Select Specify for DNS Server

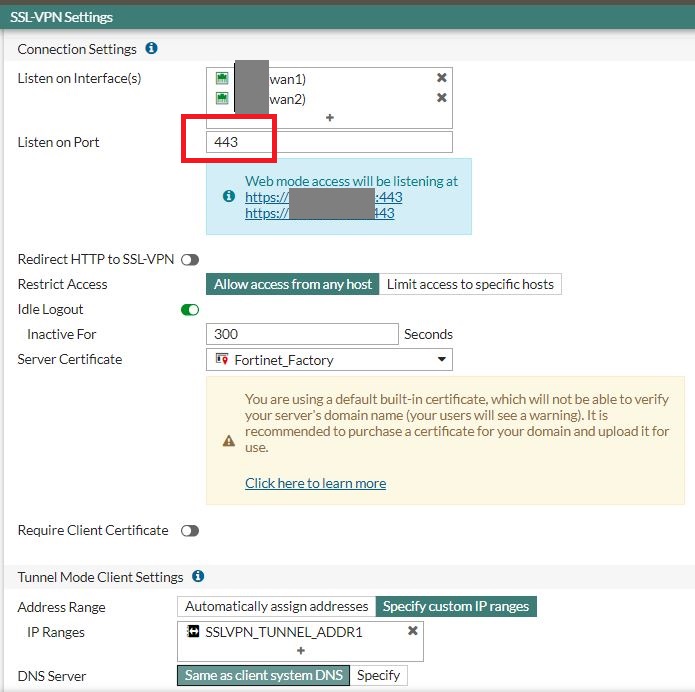(379, 675)
